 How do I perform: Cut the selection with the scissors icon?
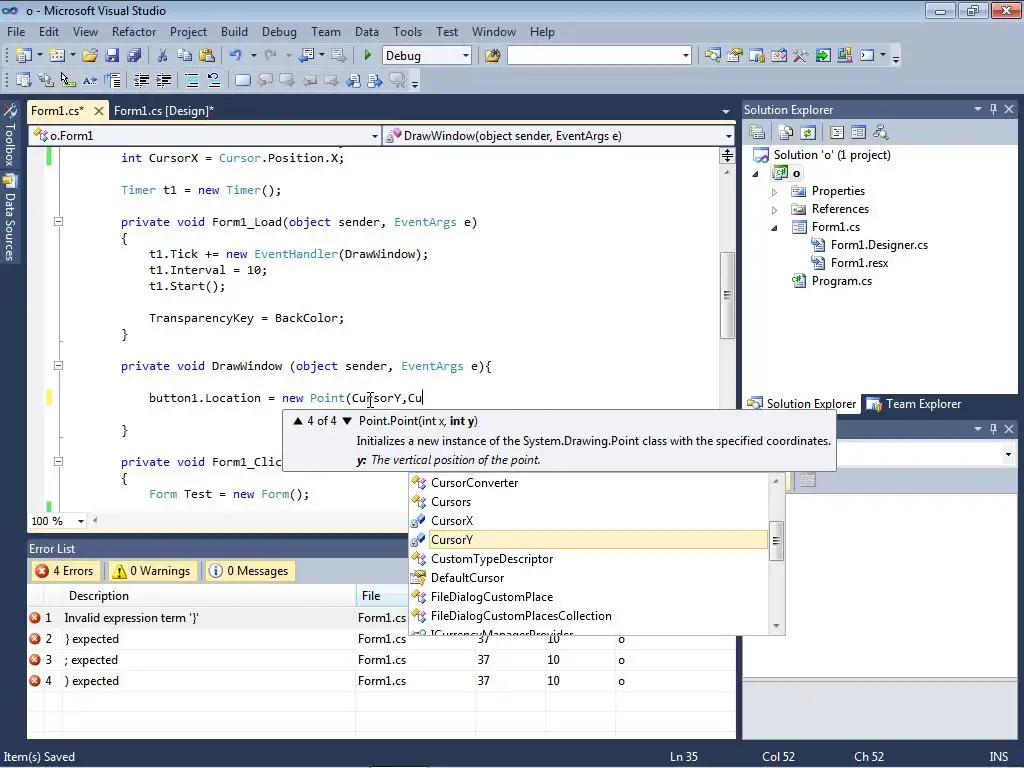point(163,56)
